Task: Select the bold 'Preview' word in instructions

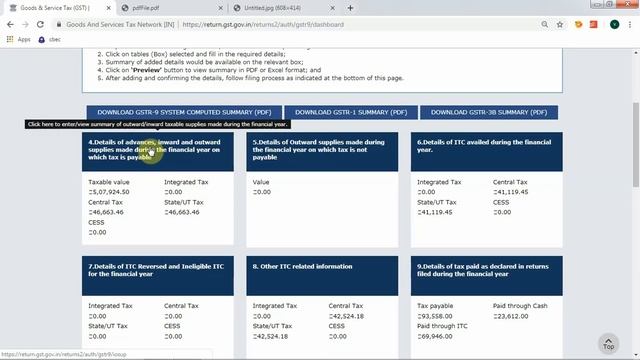Action: pyautogui.click(x=146, y=70)
